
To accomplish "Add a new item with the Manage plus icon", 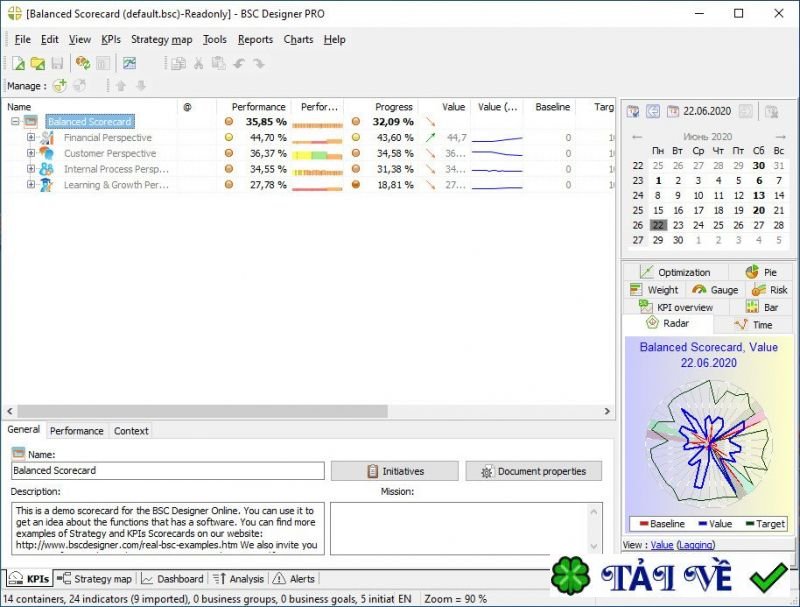I will tap(60, 86).
